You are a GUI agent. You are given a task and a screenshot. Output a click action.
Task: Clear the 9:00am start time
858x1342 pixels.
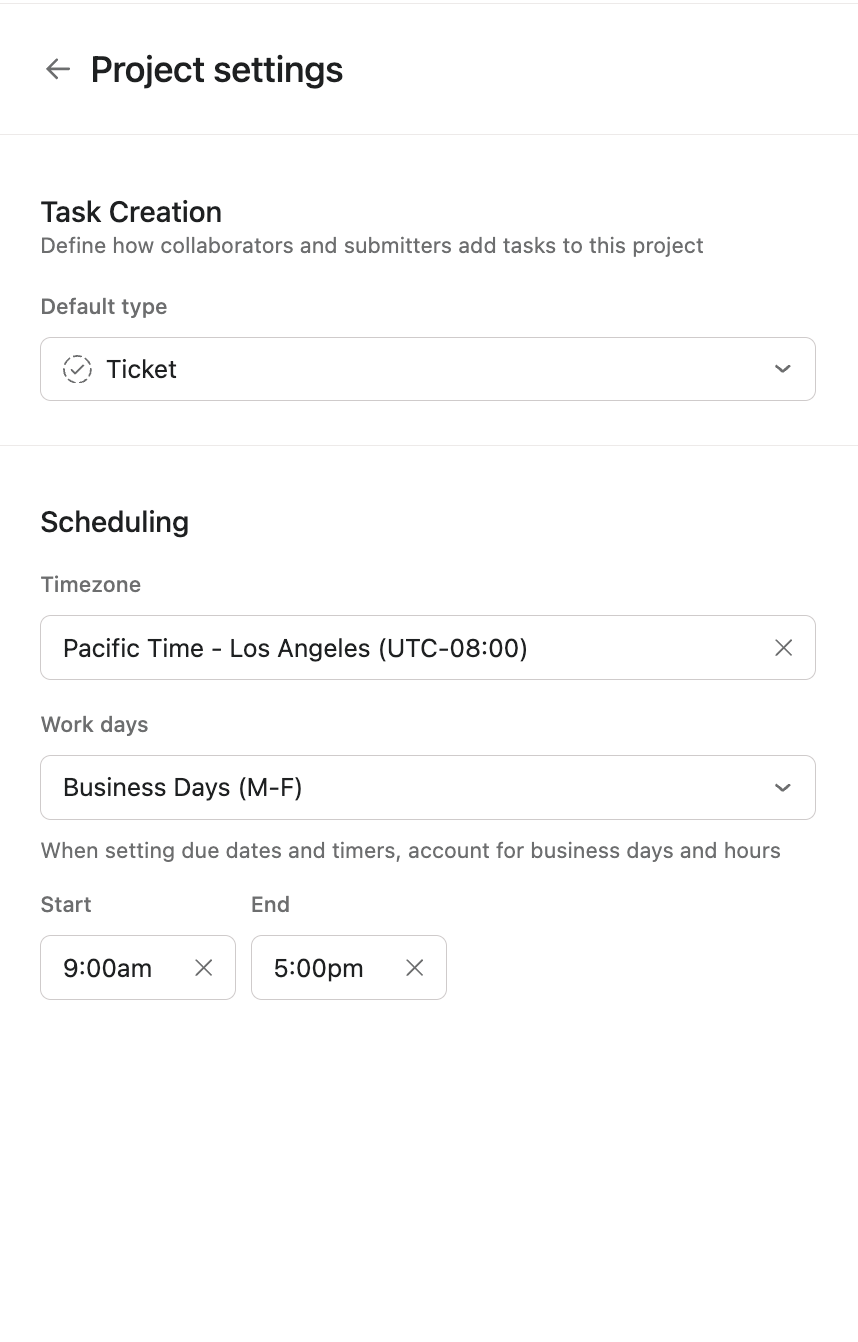pos(203,967)
